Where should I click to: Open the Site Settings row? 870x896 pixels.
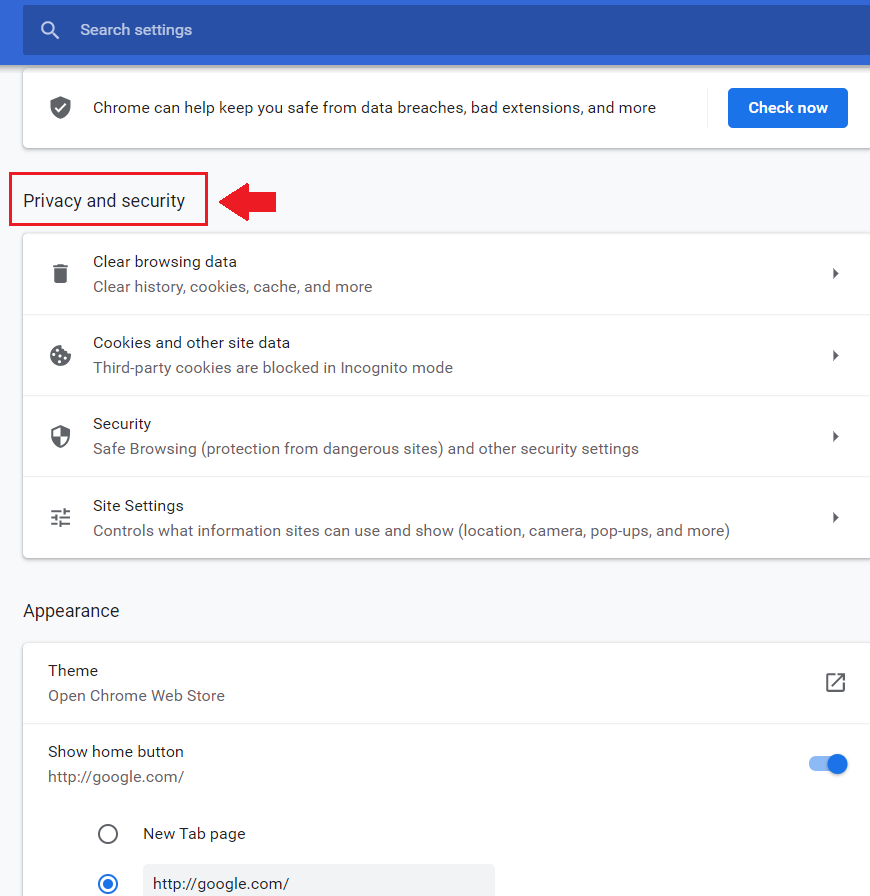click(446, 518)
